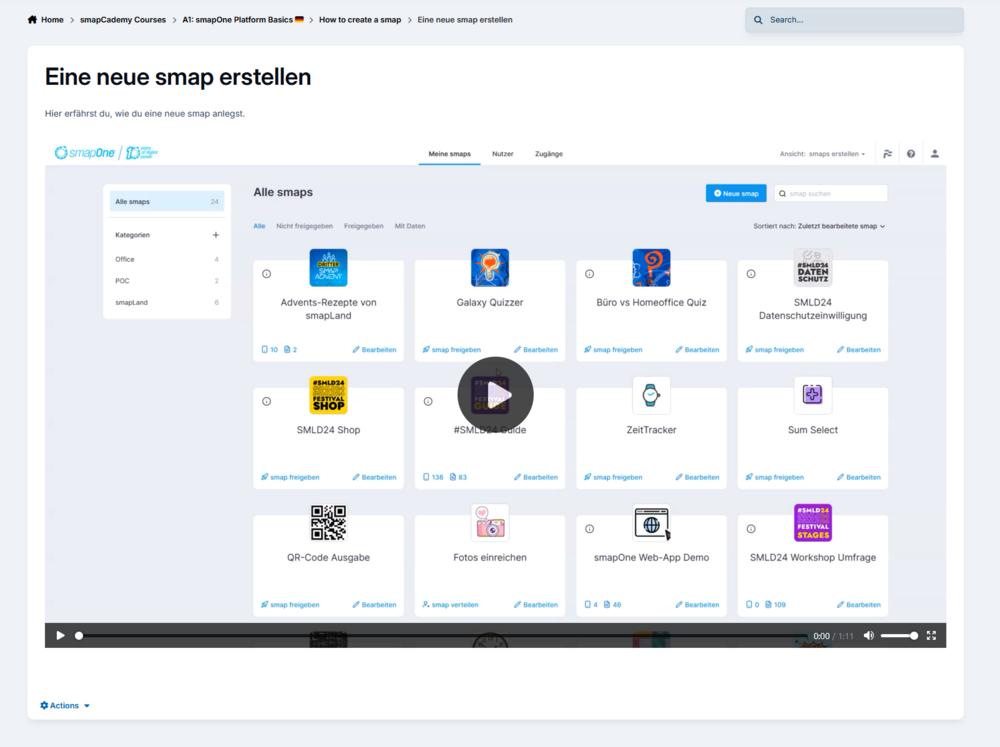This screenshot has height=747, width=1000.
Task: Click the Actions gear icon
Action: point(44,706)
